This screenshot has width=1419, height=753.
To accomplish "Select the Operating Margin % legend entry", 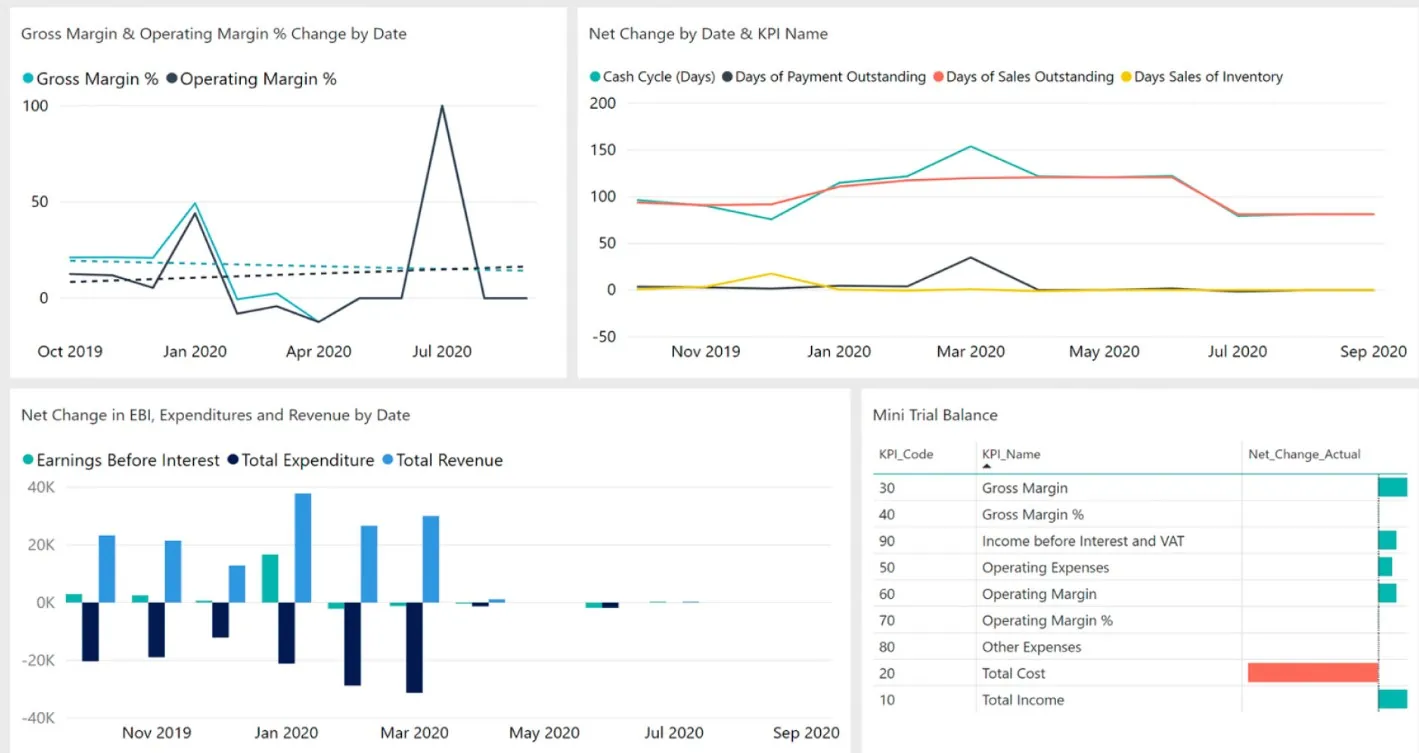I will tap(252, 79).
